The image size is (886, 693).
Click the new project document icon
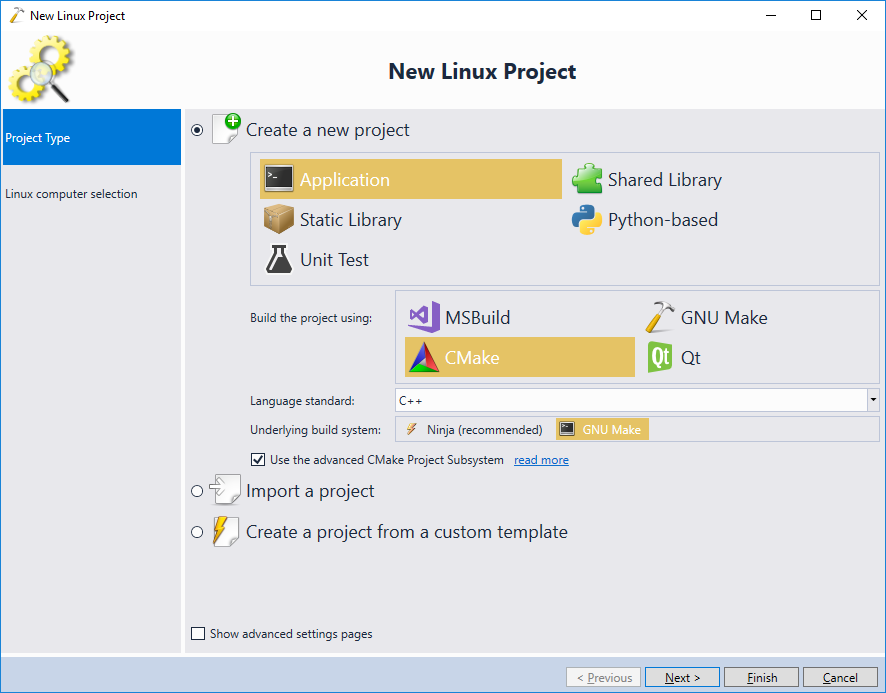(x=226, y=129)
